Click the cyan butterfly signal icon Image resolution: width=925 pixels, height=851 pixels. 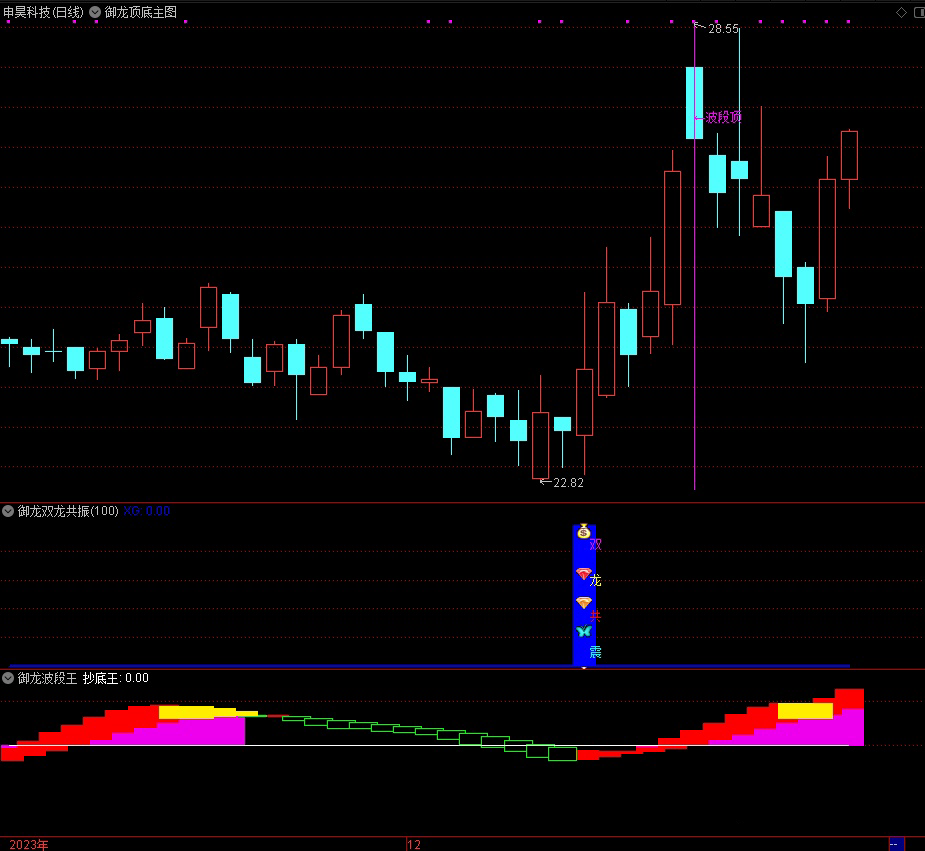584,631
